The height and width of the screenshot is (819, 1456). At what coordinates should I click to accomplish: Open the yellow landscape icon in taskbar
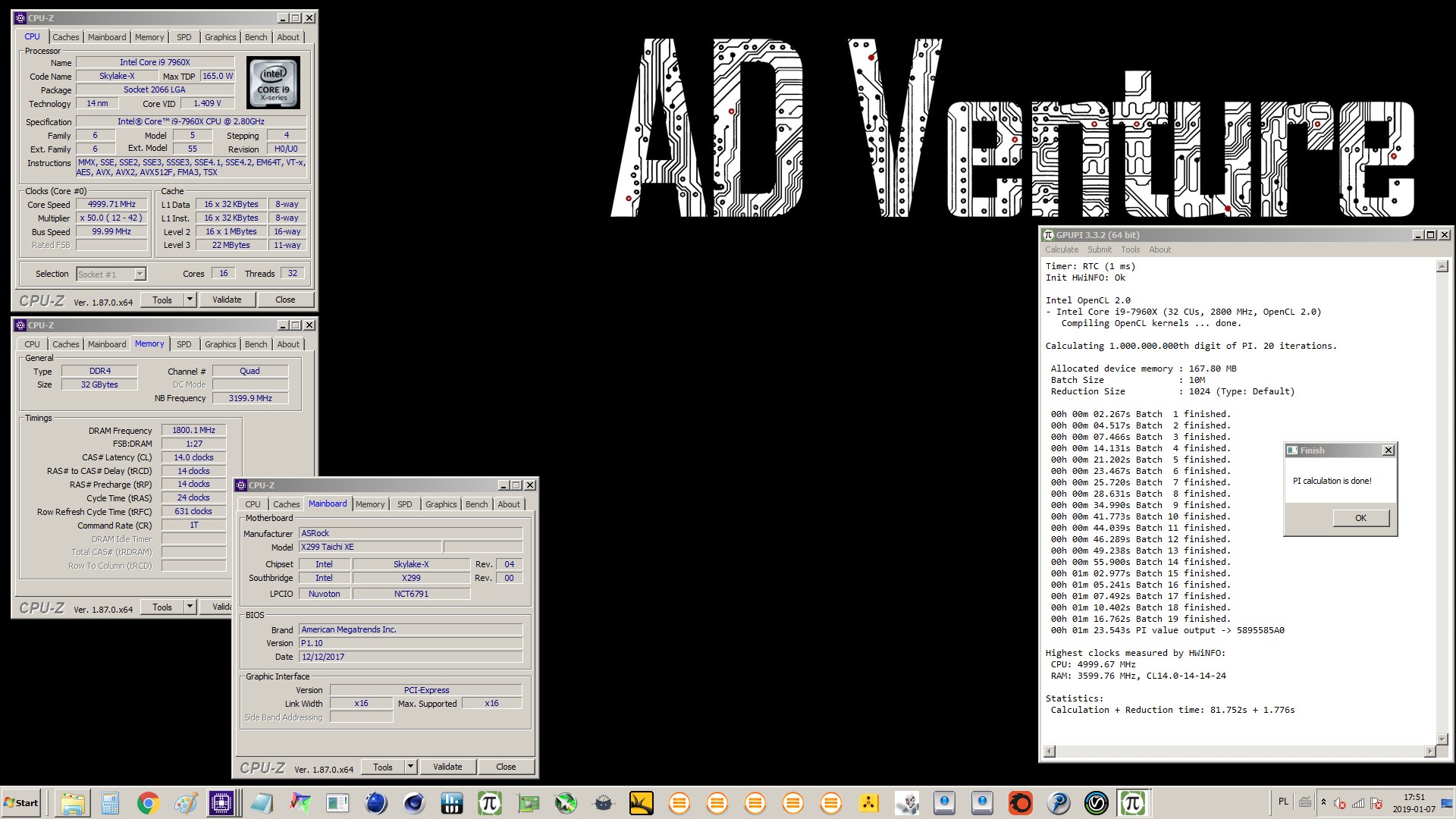coord(641,803)
